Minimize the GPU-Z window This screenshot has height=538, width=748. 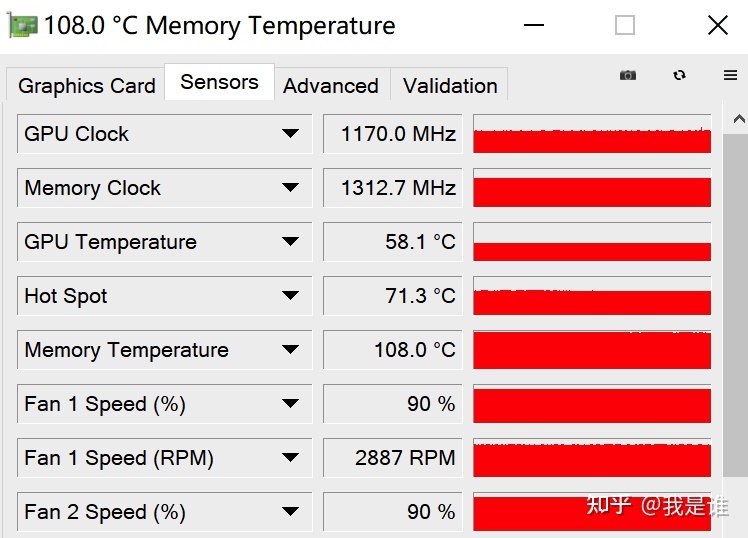[x=534, y=25]
